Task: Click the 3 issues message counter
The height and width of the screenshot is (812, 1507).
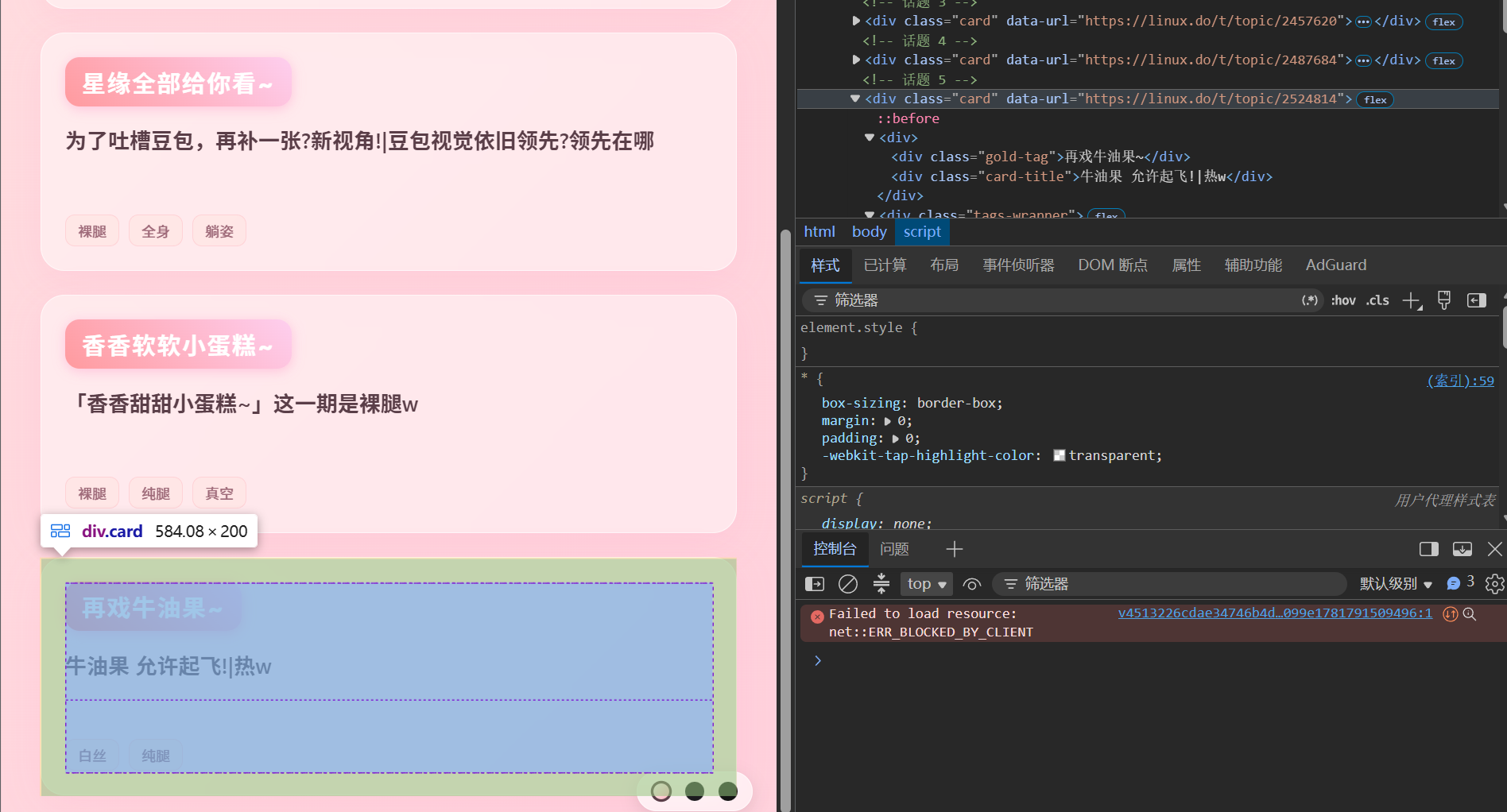Action: pos(1460,582)
